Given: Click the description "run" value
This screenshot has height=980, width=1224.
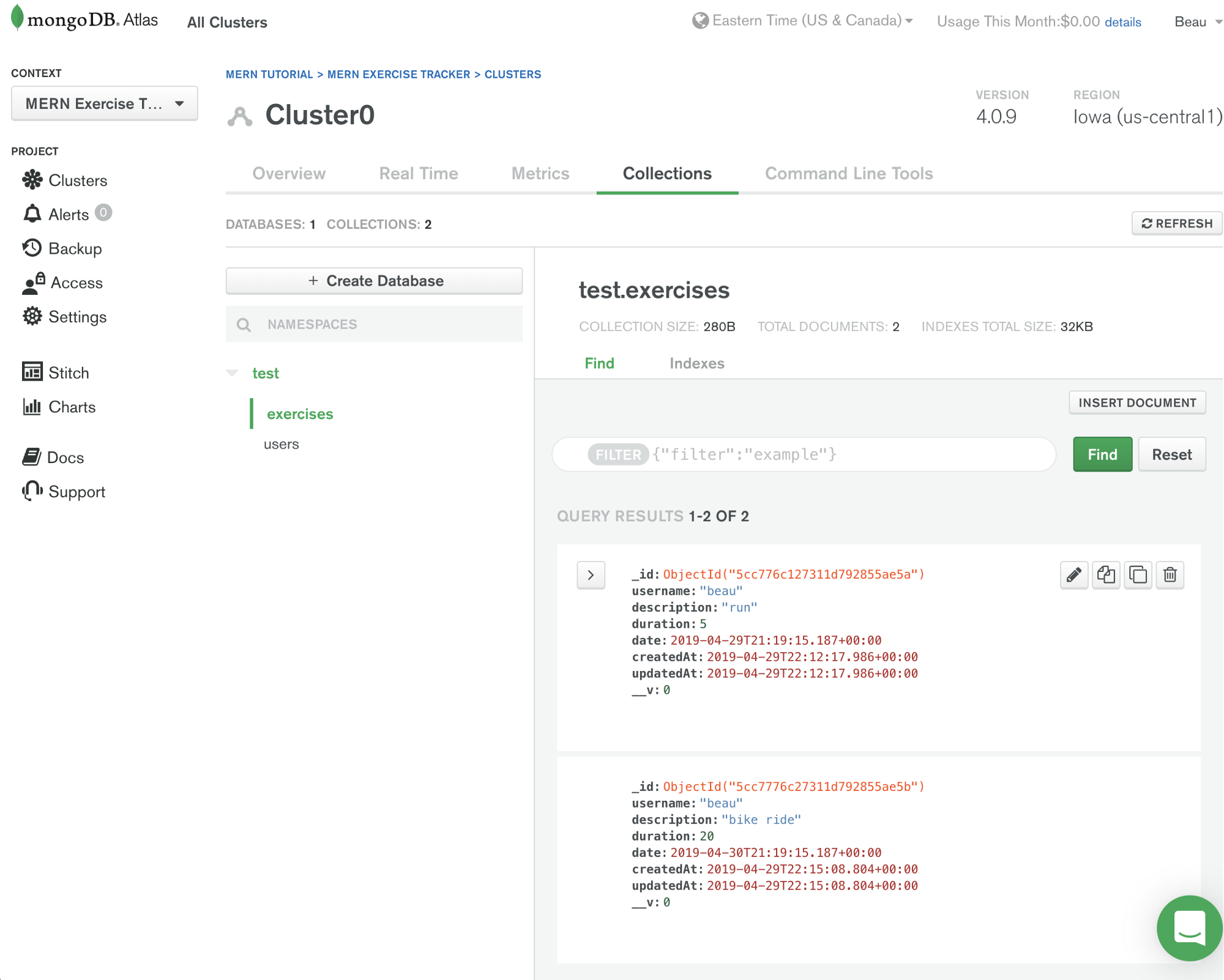Looking at the screenshot, I should [x=739, y=607].
